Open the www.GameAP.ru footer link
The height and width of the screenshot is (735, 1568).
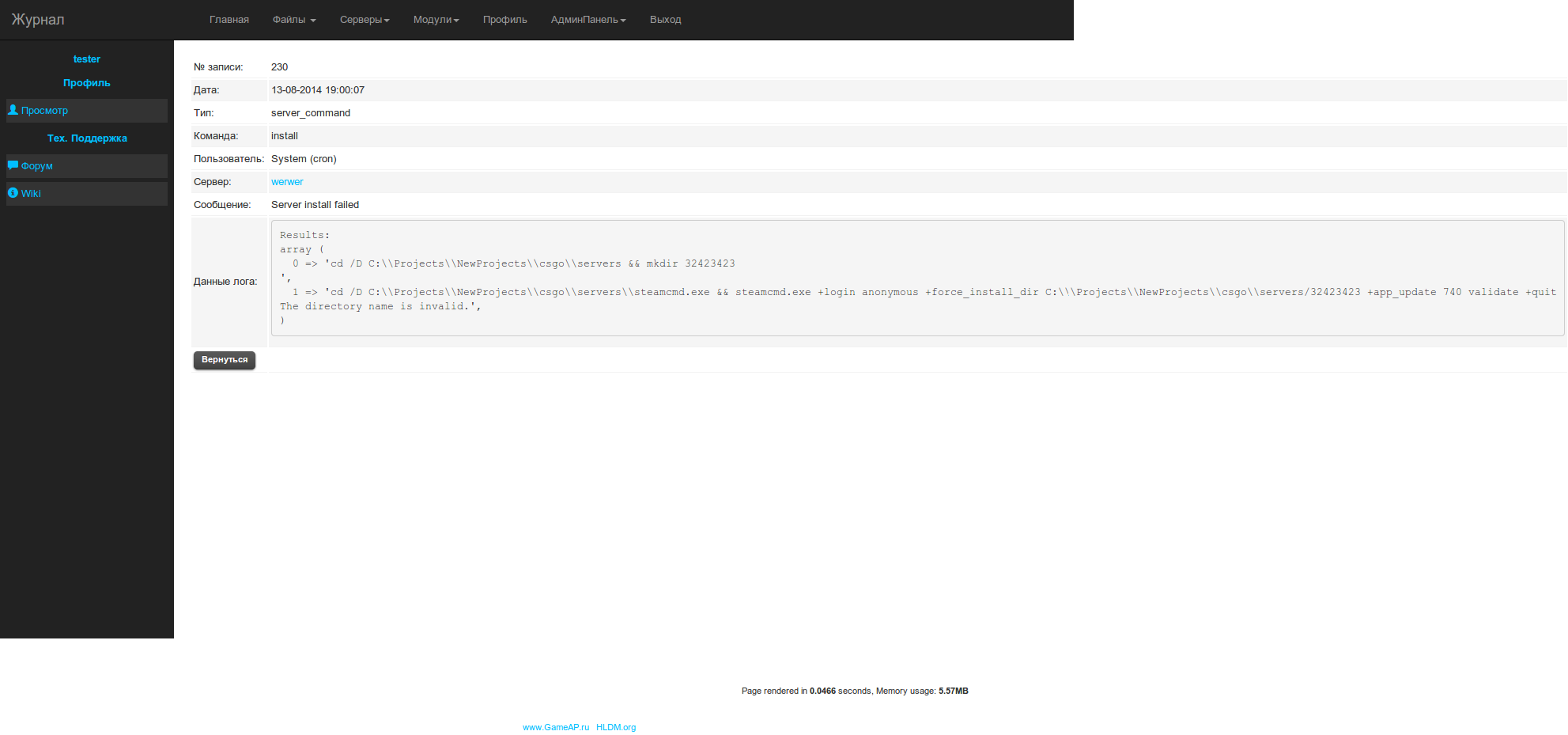[556, 727]
